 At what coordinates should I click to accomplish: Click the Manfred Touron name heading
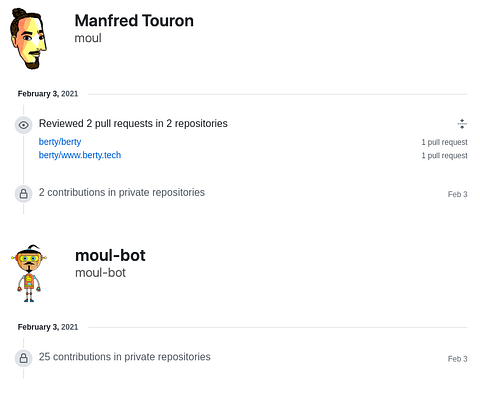click(134, 21)
